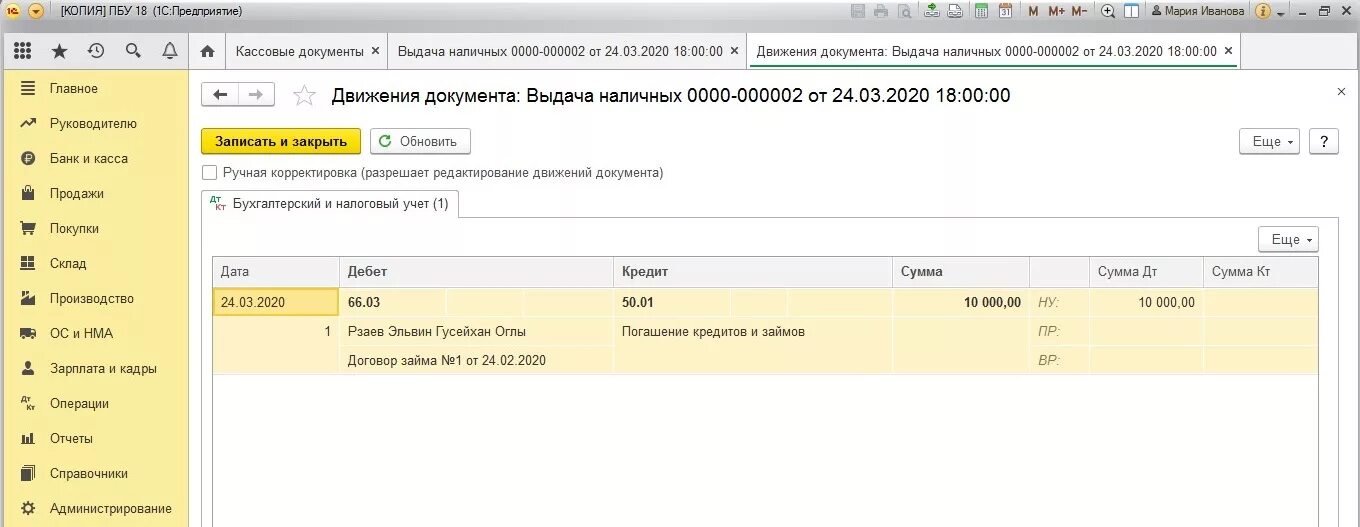Select debit account cell 66.03
Screen dimensions: 1360x527
coord(393,302)
